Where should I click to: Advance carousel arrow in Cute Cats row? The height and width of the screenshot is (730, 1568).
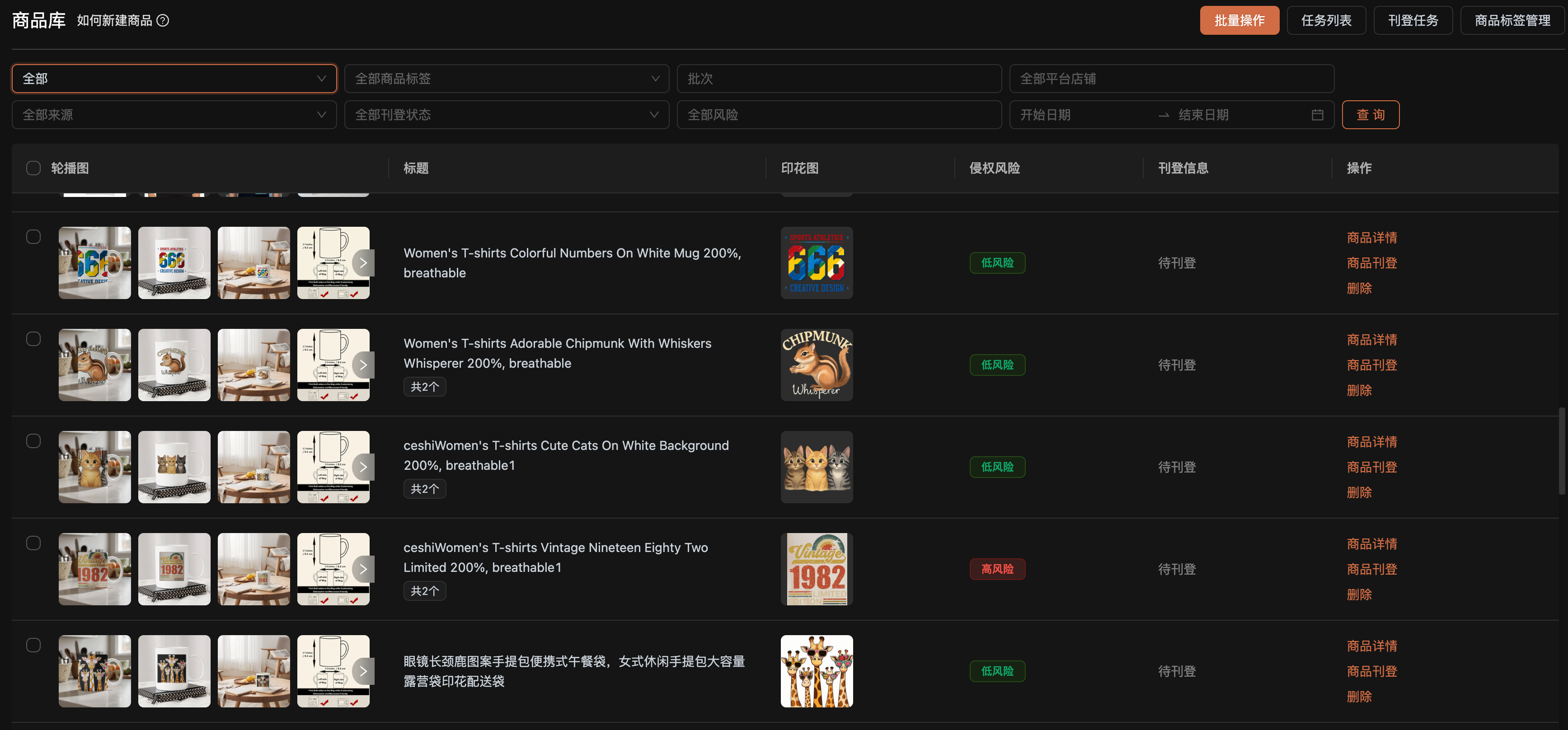click(x=363, y=467)
